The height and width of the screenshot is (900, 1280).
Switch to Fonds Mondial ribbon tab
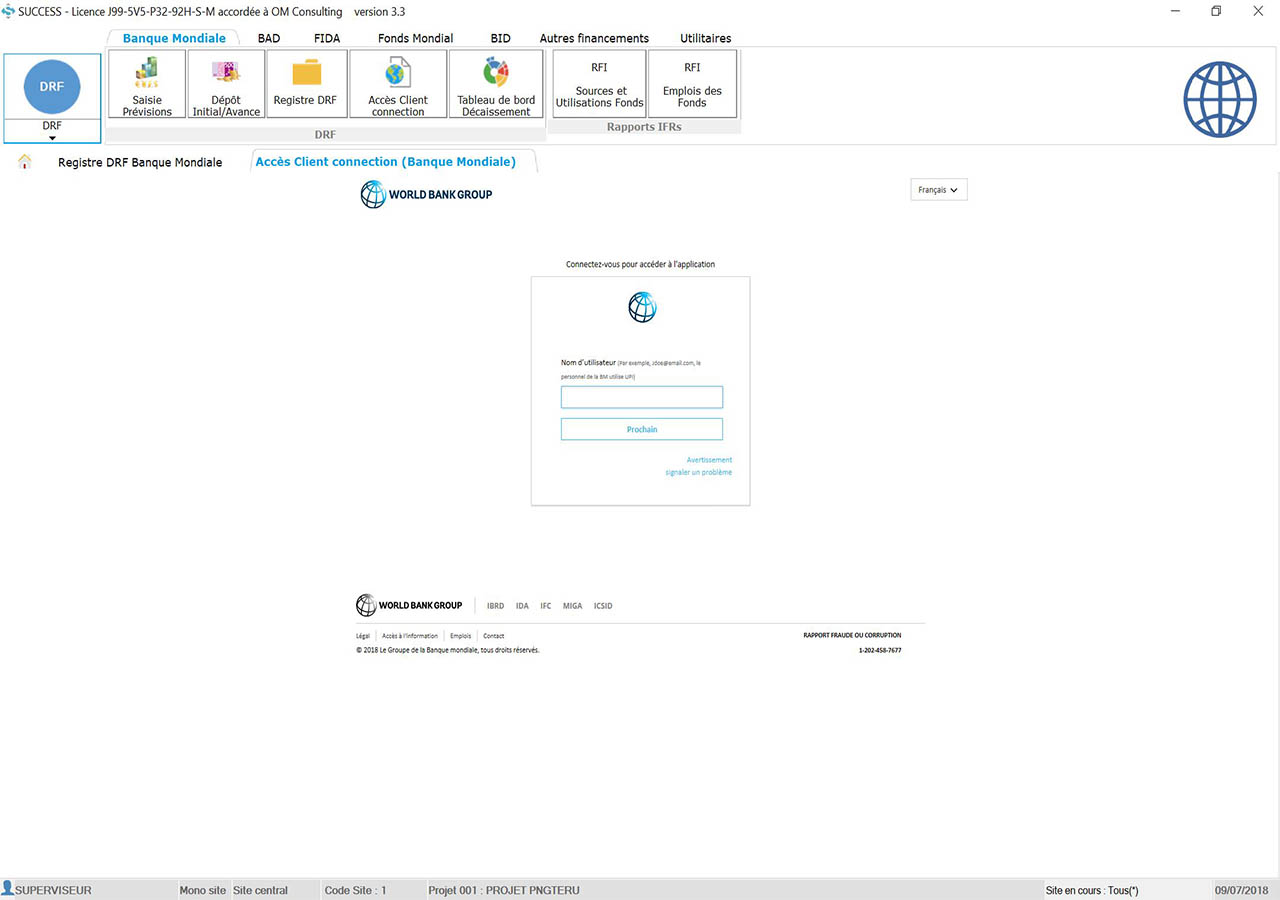coord(416,38)
